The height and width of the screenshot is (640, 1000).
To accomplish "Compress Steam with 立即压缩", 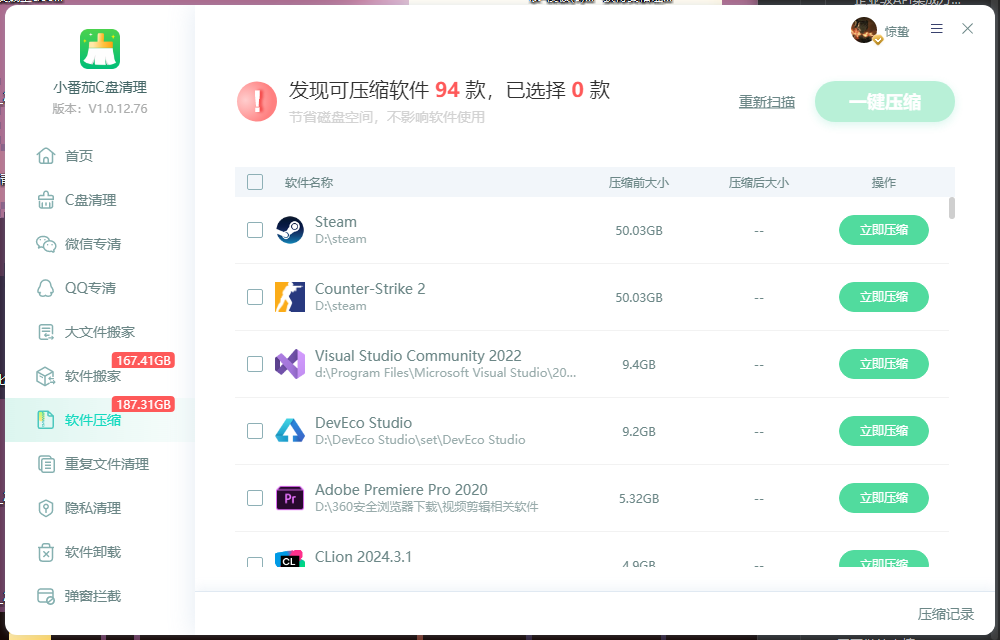I will [x=883, y=229].
